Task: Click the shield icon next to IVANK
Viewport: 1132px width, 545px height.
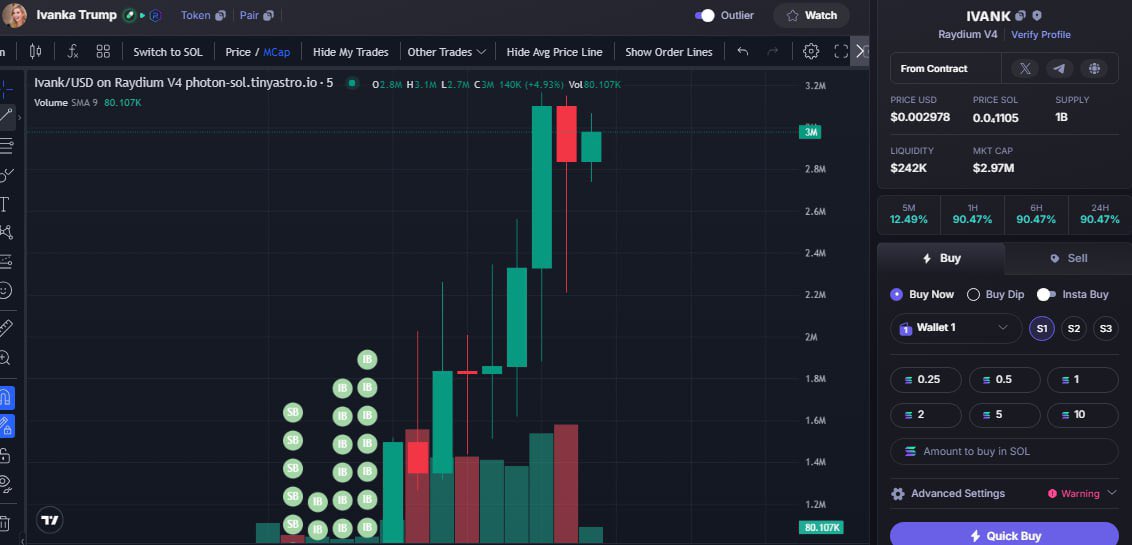Action: 1037,15
